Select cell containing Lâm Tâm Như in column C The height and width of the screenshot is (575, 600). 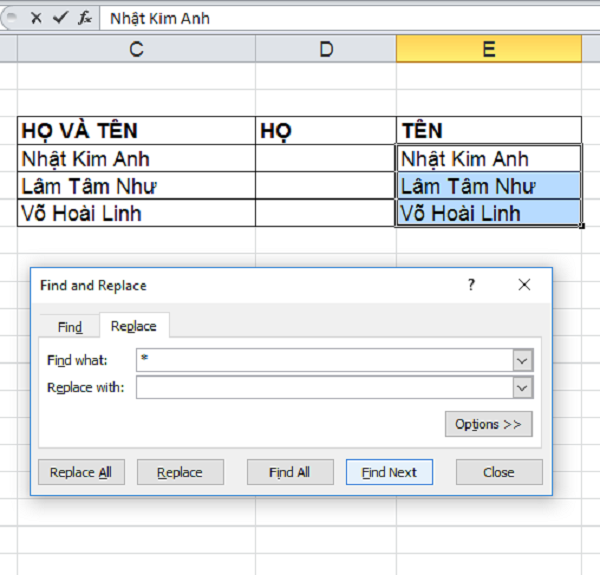(136, 186)
